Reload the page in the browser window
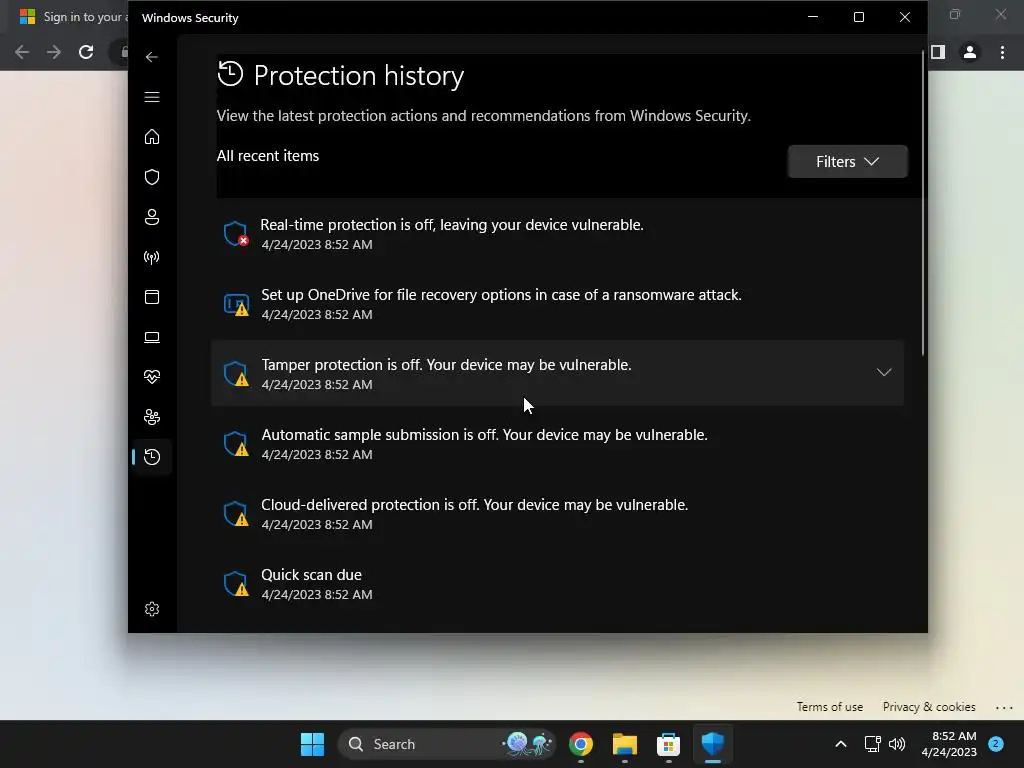 point(86,52)
